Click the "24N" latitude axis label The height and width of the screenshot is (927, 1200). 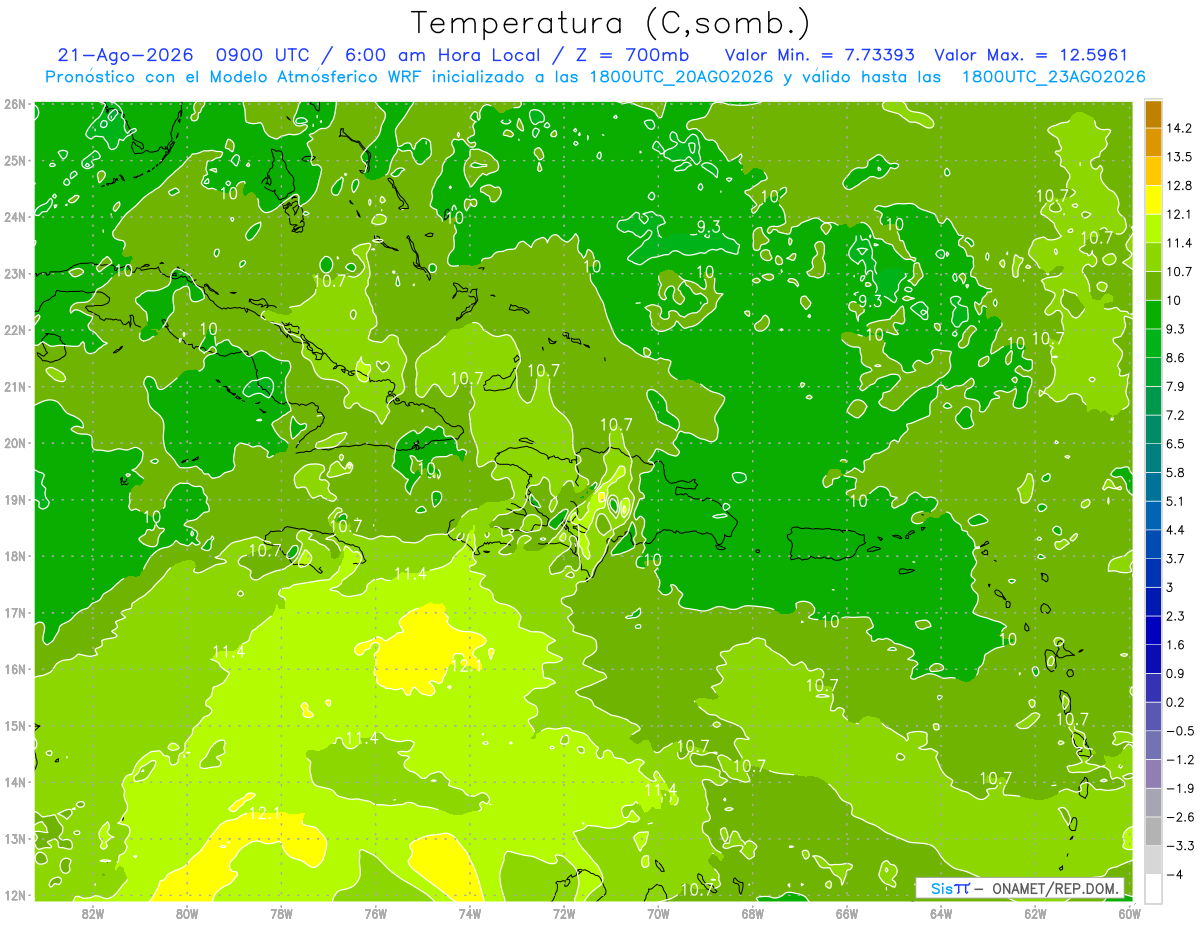click(15, 217)
